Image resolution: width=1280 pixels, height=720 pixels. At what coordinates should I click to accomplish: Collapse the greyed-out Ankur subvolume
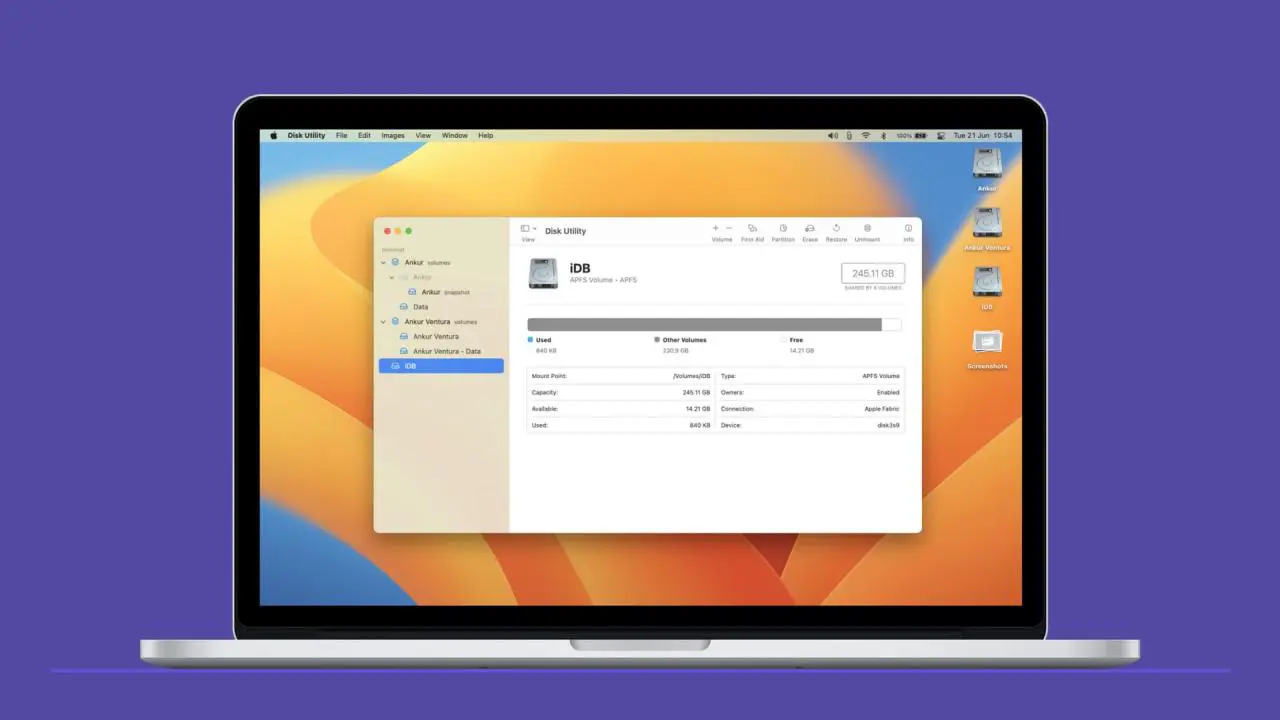point(392,277)
